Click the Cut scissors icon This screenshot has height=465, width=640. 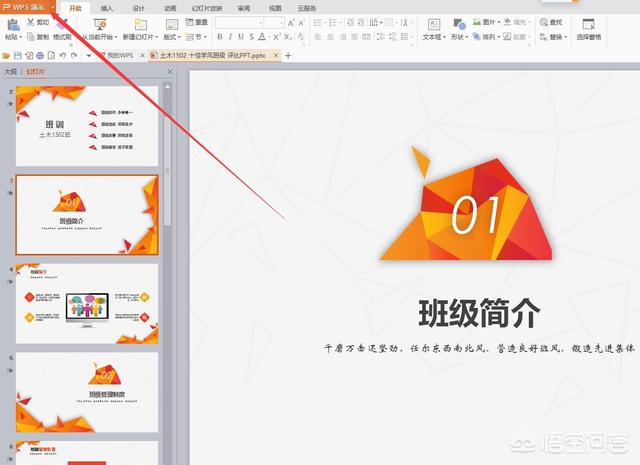tap(32, 21)
